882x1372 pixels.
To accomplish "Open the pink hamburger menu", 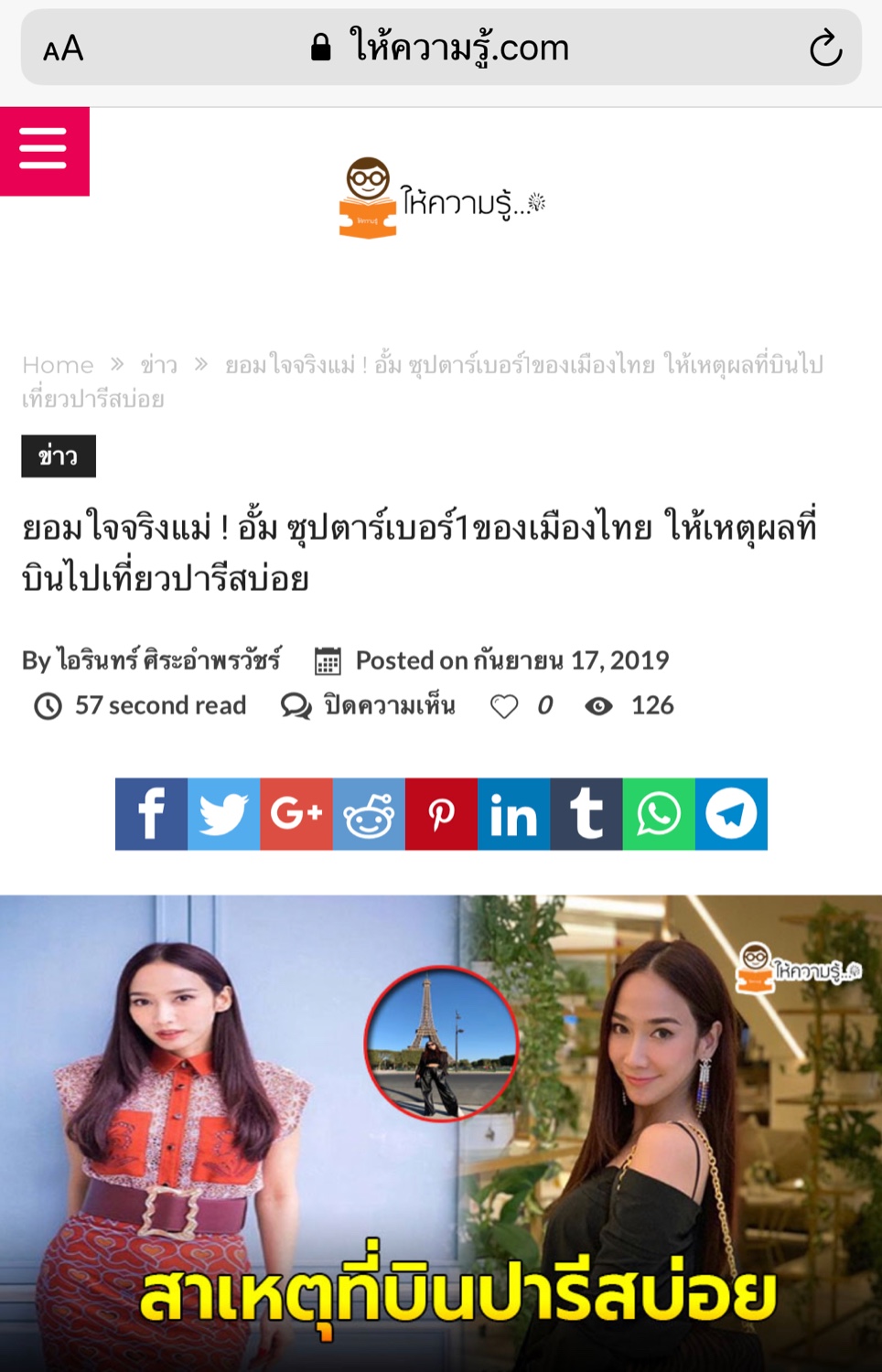I will point(44,151).
